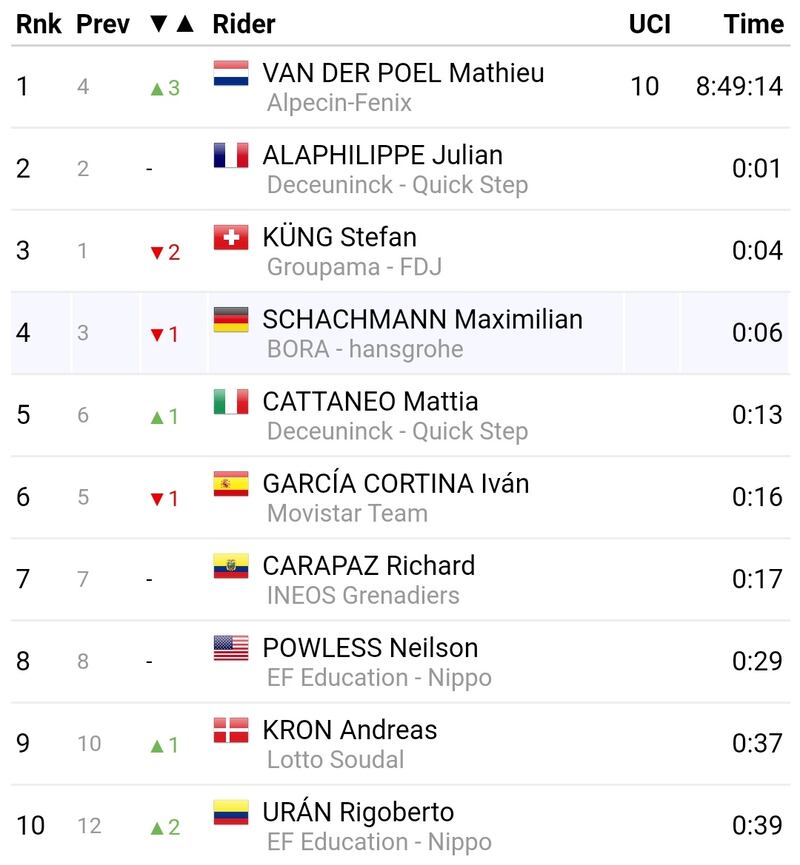The image size is (800, 865).
Task: Click the French flag next to Alaphilippe
Action: [x=231, y=155]
